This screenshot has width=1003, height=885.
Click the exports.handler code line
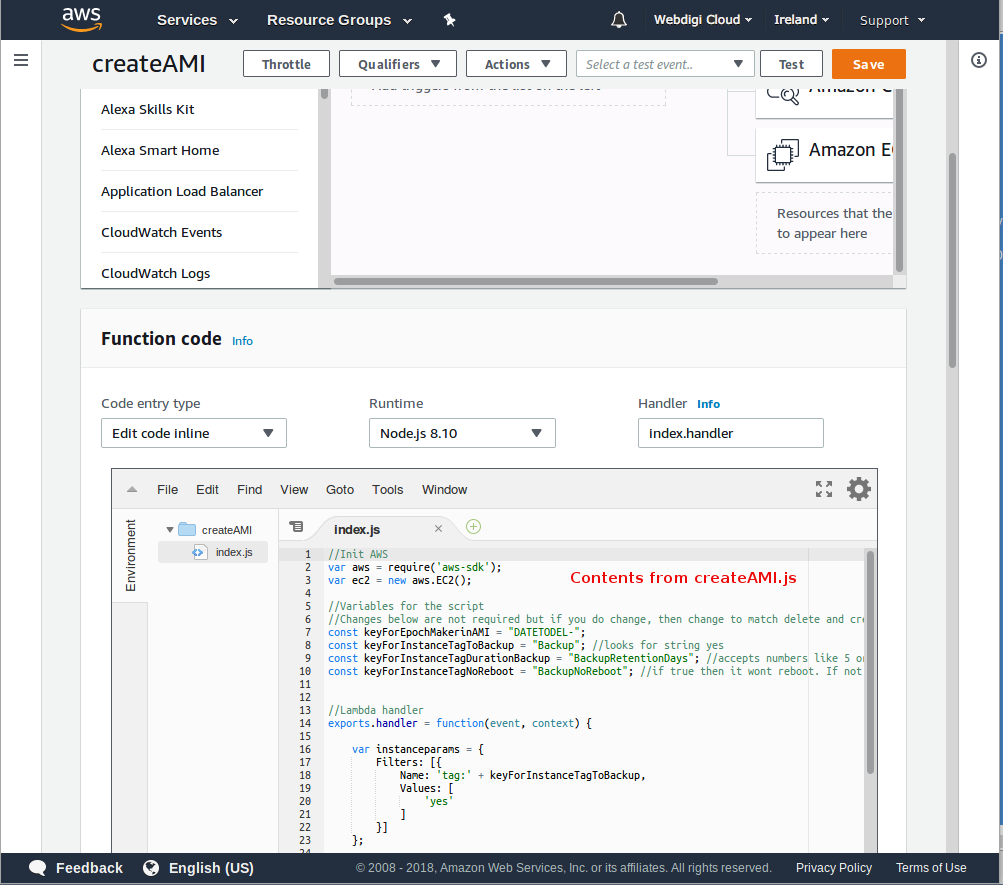pyautogui.click(x=460, y=723)
